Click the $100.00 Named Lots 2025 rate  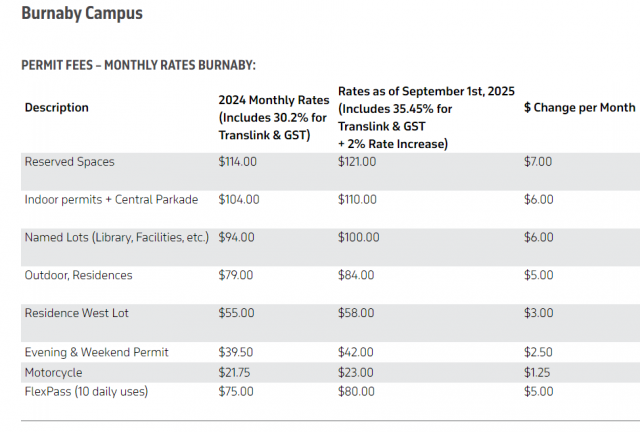coord(358,238)
